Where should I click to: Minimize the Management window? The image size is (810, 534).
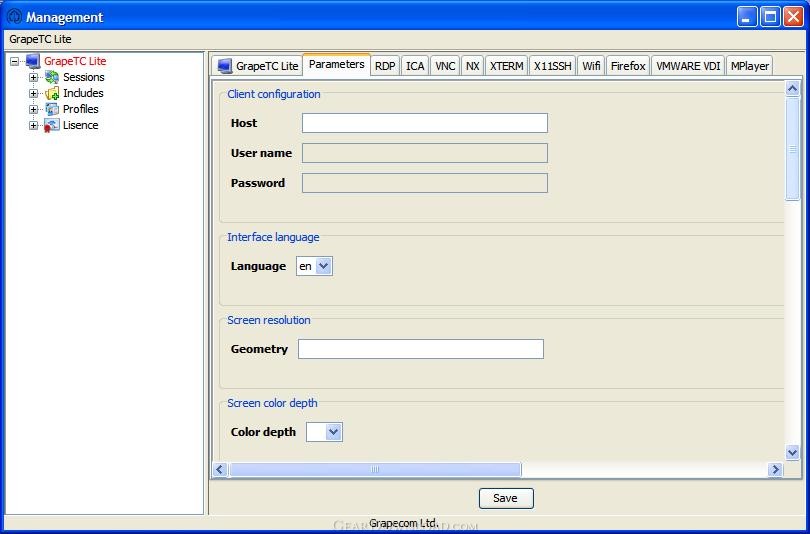(747, 17)
